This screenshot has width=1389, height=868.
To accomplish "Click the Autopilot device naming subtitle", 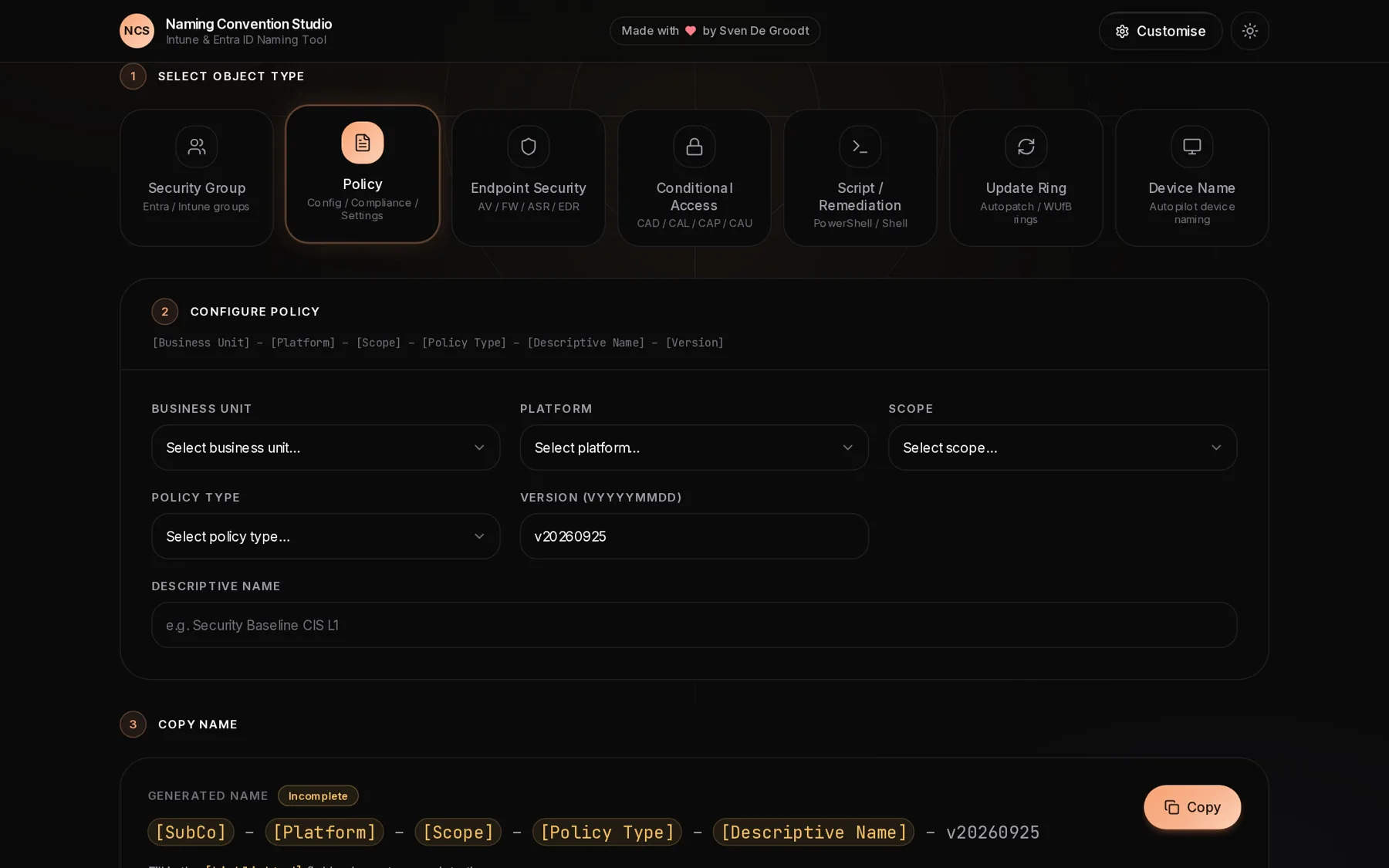I will click(1192, 213).
